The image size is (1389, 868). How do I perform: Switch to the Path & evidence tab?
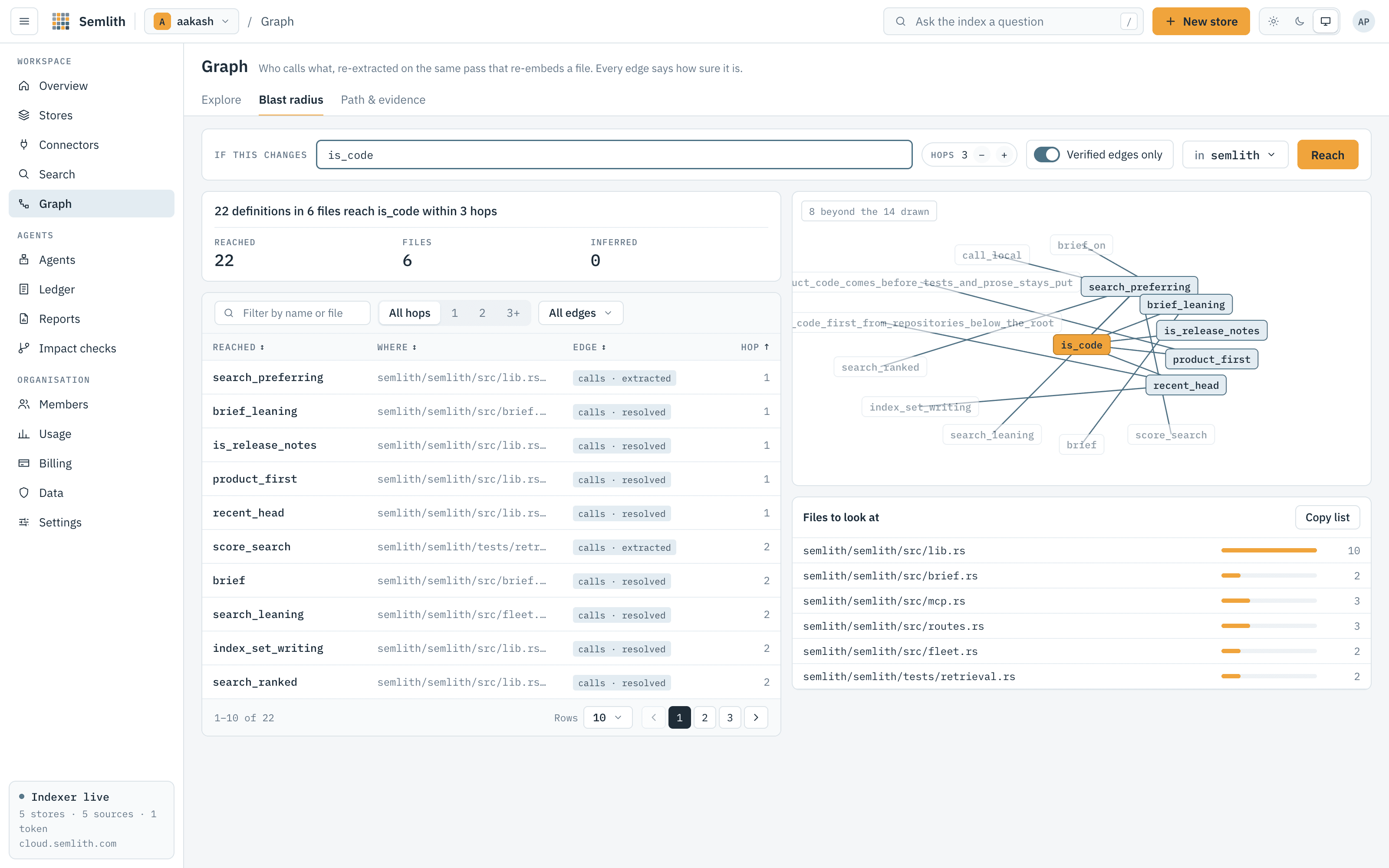[383, 100]
